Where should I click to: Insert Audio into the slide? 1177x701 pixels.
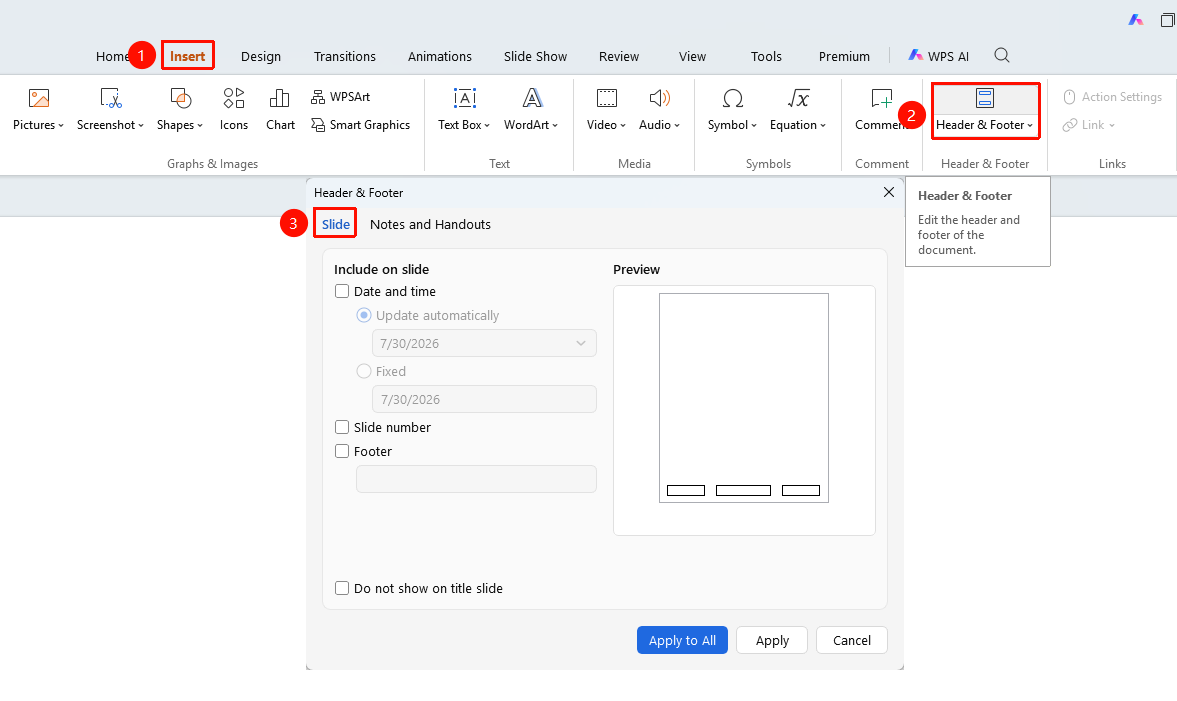(659, 110)
